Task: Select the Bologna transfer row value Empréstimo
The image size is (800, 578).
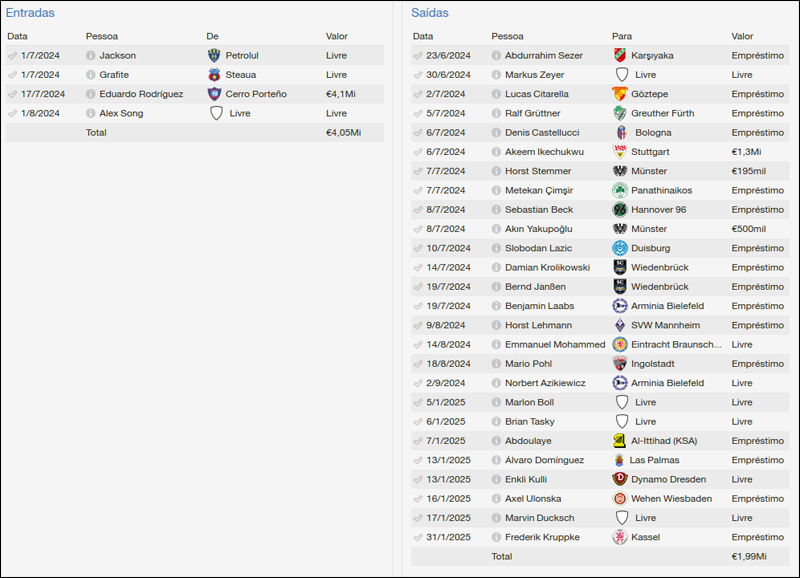Action: pyautogui.click(x=757, y=133)
